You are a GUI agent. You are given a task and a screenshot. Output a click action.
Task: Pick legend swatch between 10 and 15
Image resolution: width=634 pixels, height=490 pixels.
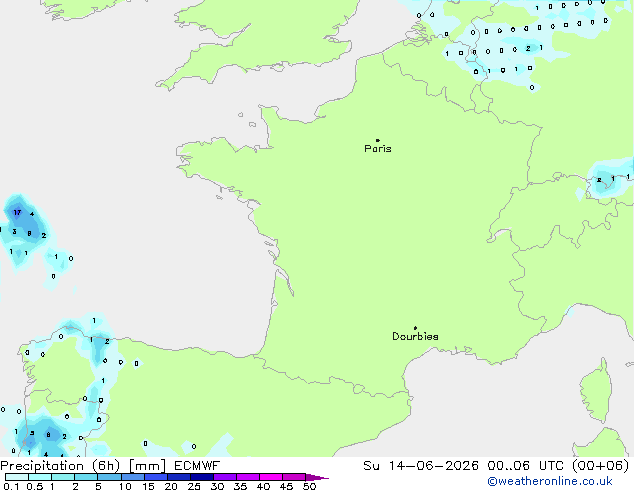point(132,477)
